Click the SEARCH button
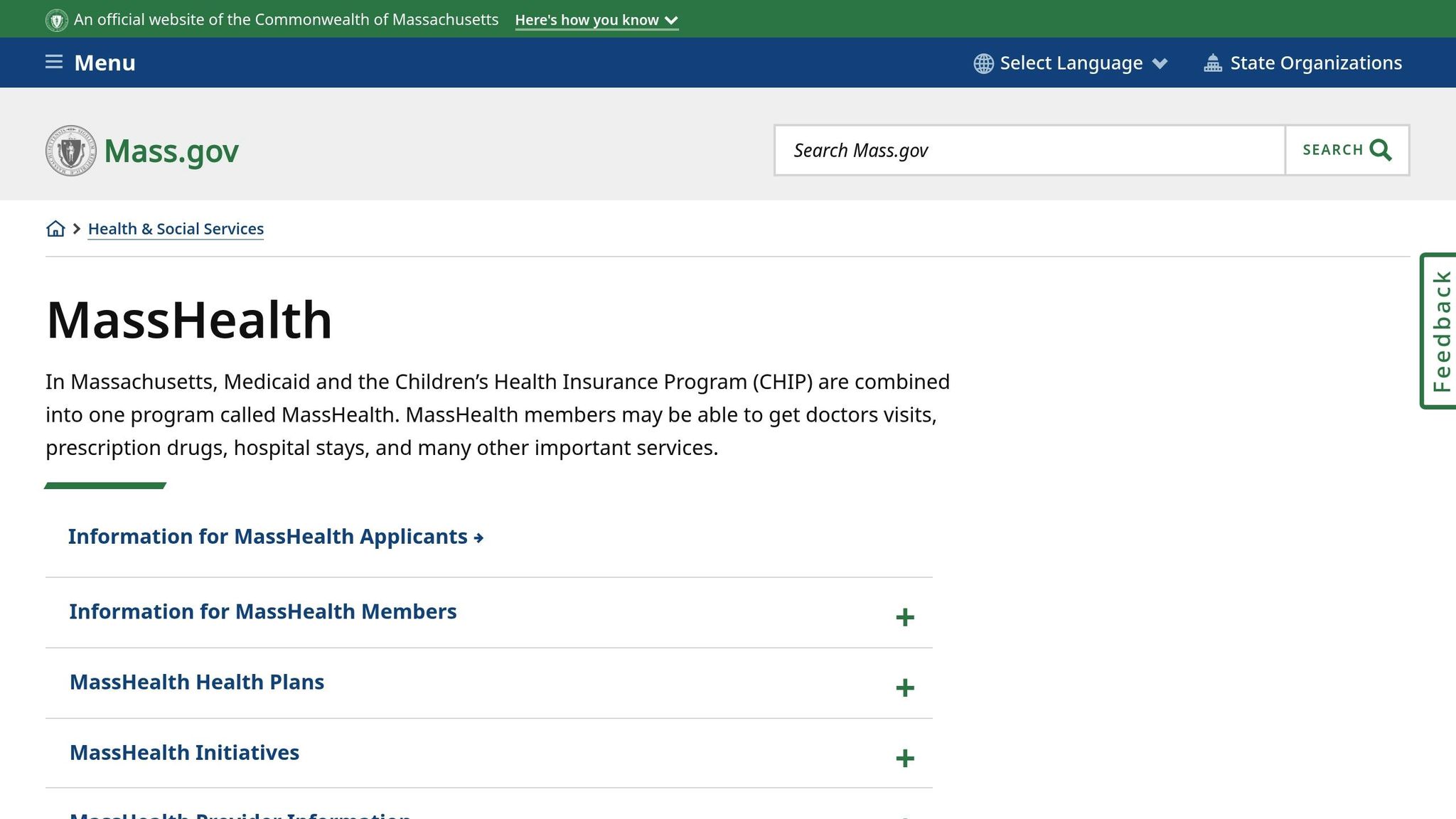The width and height of the screenshot is (1456, 819). click(1346, 150)
